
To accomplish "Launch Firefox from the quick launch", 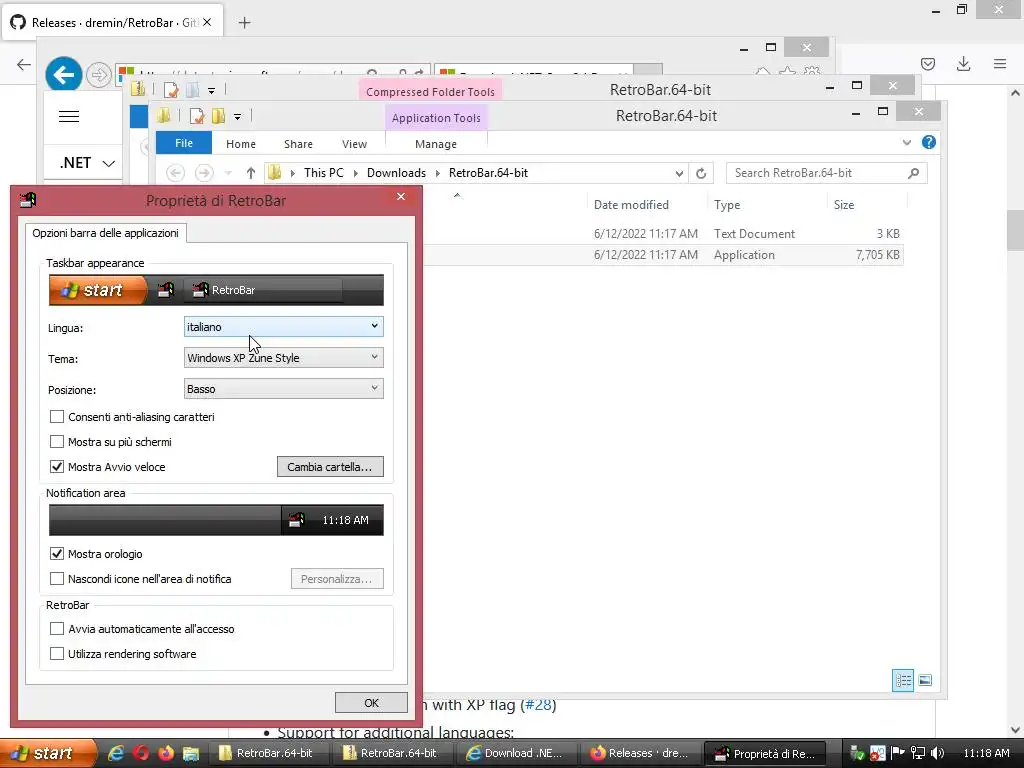I will point(165,753).
